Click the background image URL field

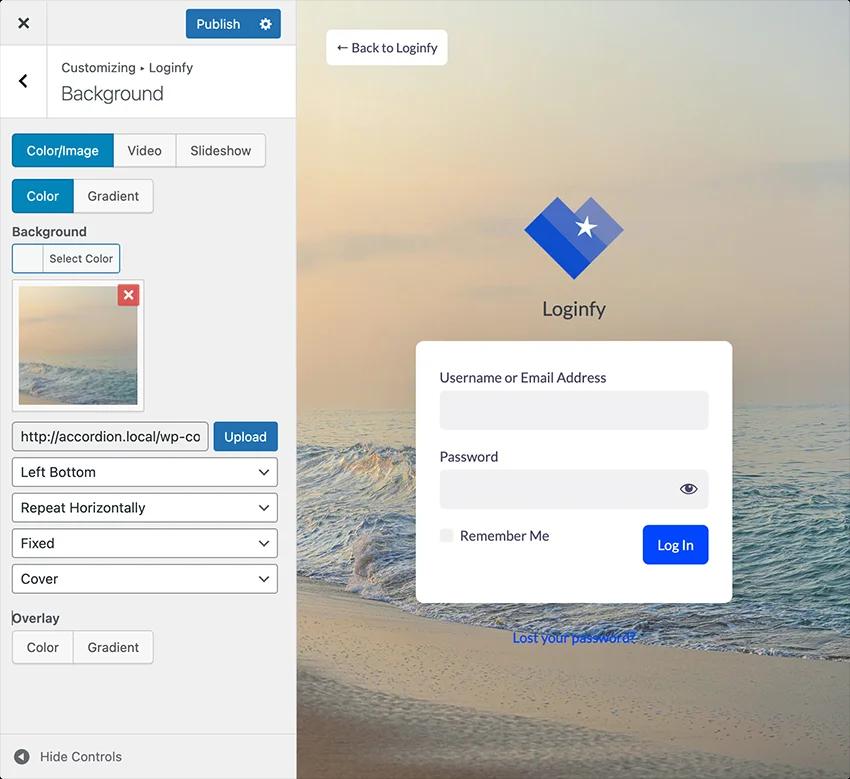click(110, 436)
